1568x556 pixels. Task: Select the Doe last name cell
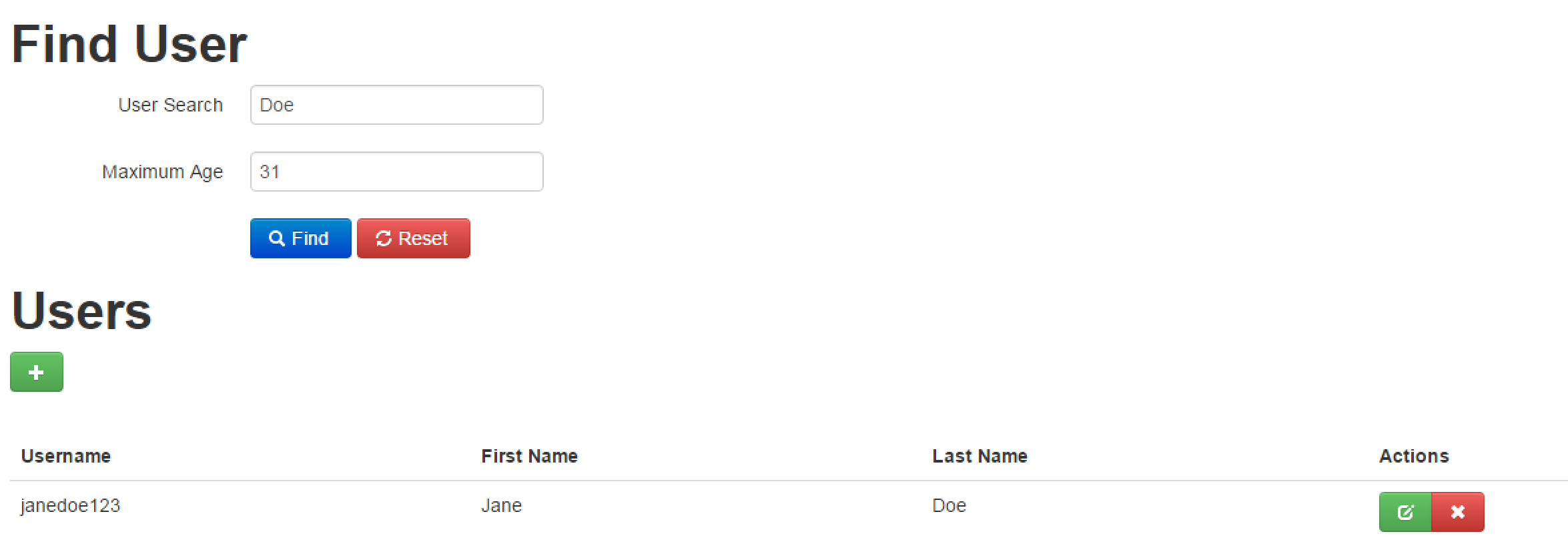point(949,506)
